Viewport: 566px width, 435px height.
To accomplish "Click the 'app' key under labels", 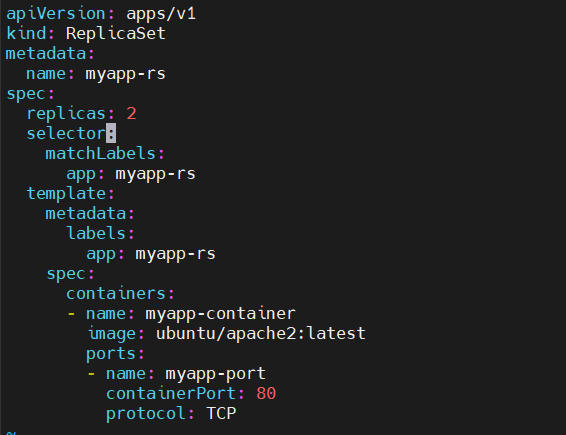I will pos(101,254).
